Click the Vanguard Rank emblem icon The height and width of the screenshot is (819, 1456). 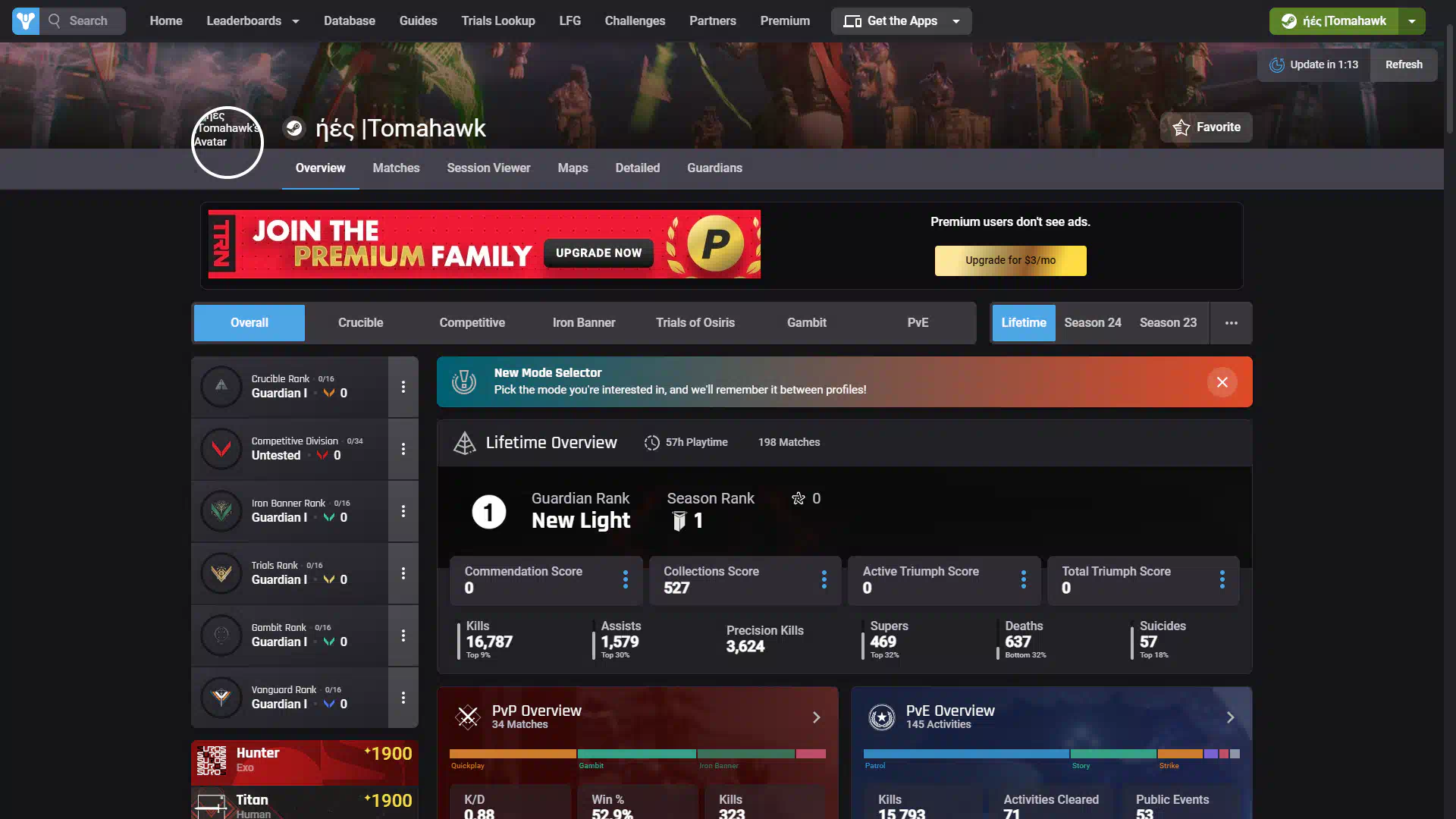(x=221, y=697)
